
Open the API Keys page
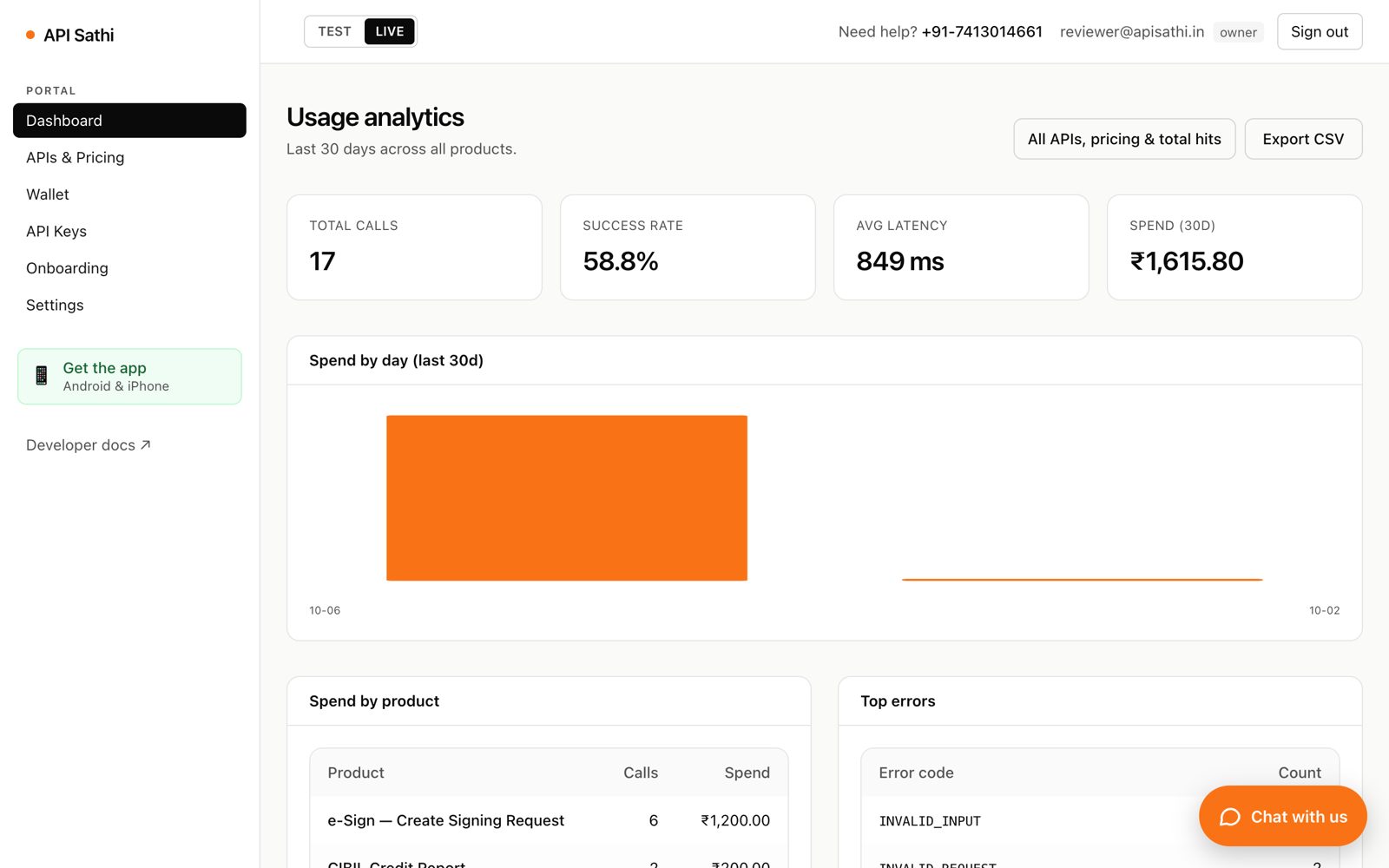coord(129,231)
